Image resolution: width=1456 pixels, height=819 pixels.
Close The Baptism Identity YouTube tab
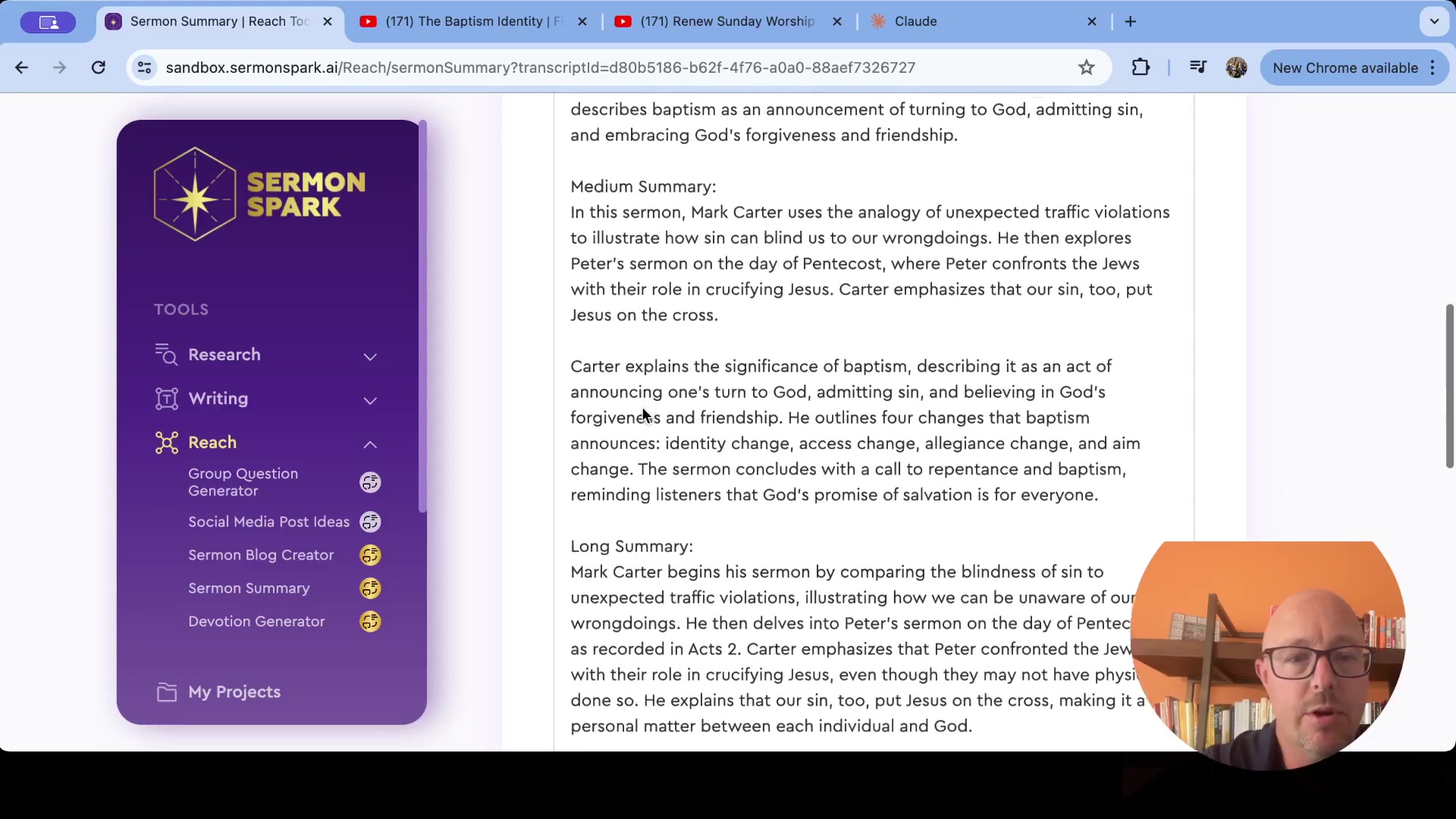[x=582, y=21]
